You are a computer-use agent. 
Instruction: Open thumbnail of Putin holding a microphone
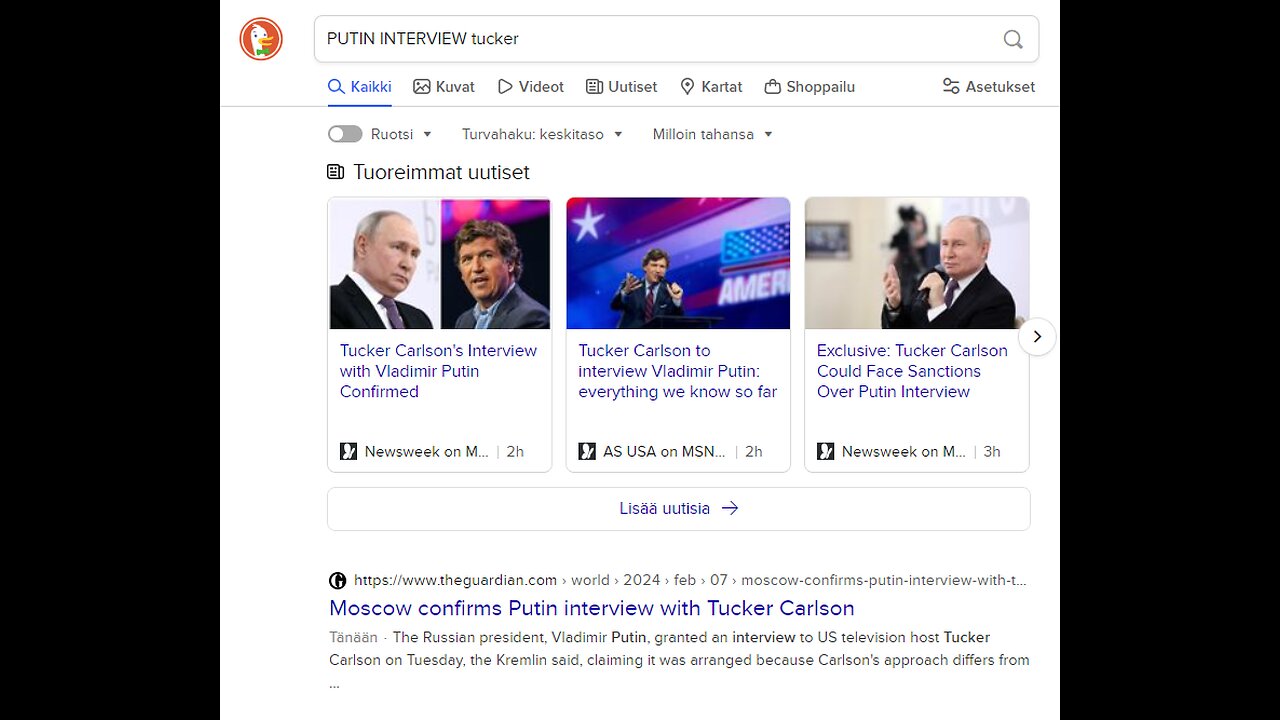tap(917, 264)
